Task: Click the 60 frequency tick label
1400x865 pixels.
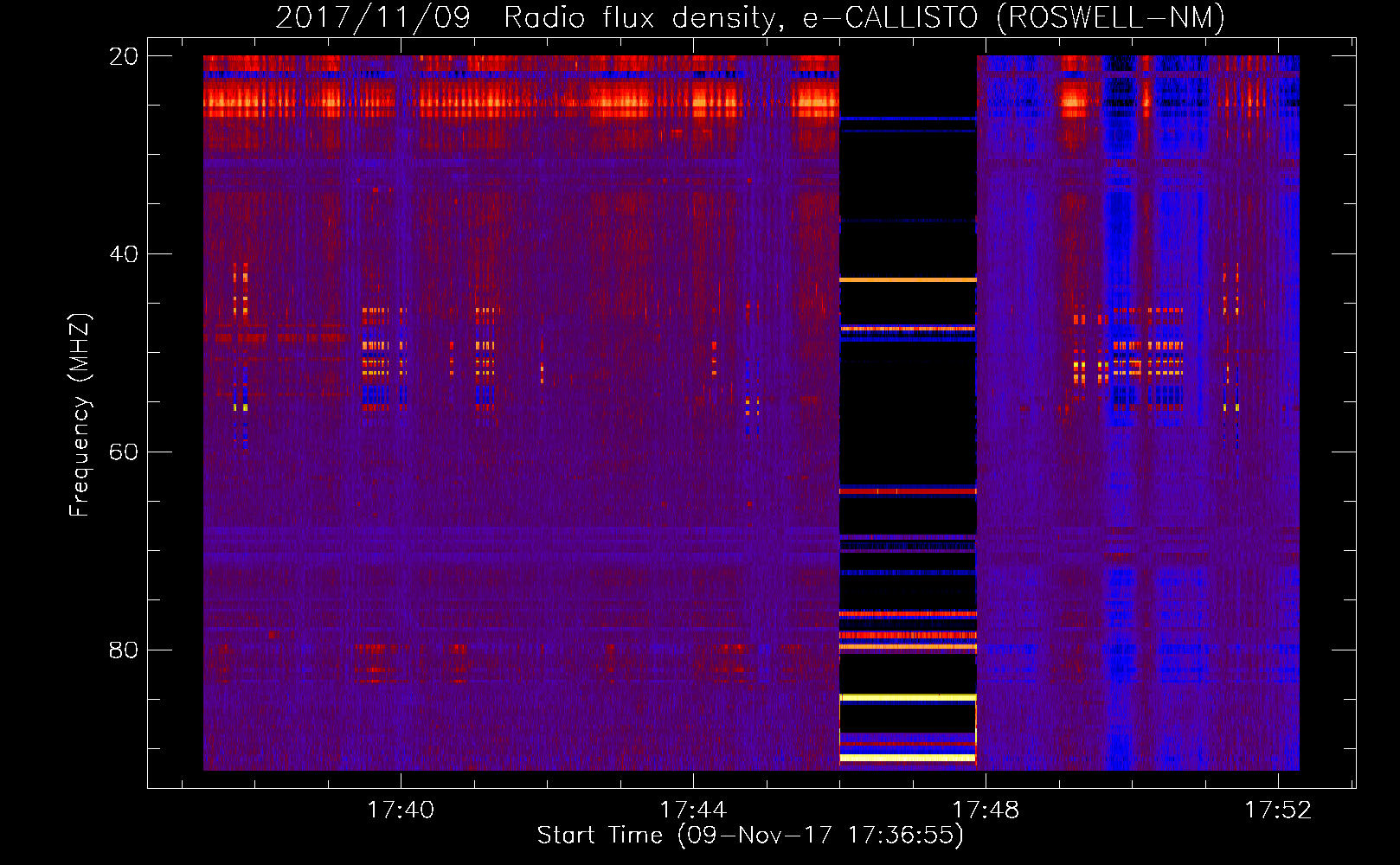Action: pos(123,452)
